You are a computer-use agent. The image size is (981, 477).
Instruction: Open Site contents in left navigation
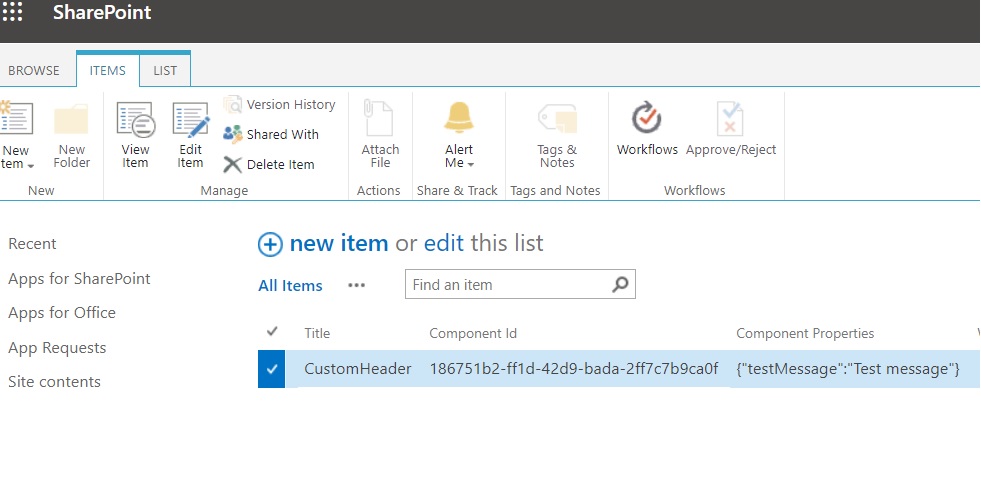click(x=54, y=382)
